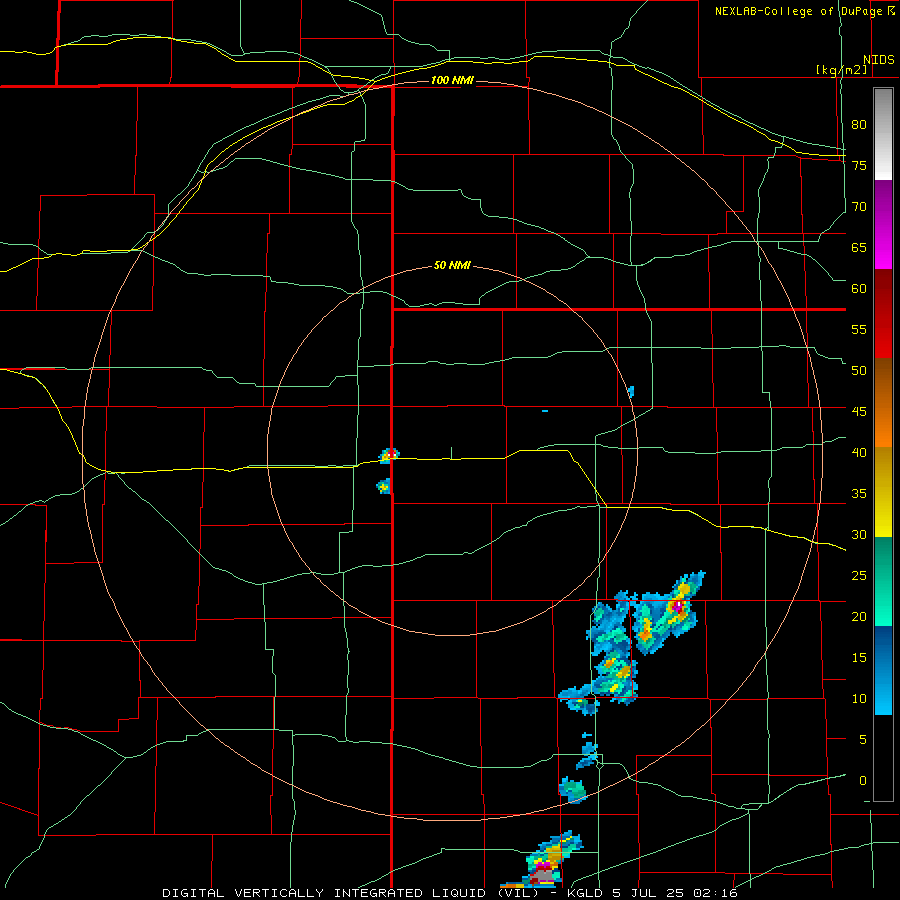
Task: Pick the yellow segment of color scale
Action: click(x=883, y=492)
